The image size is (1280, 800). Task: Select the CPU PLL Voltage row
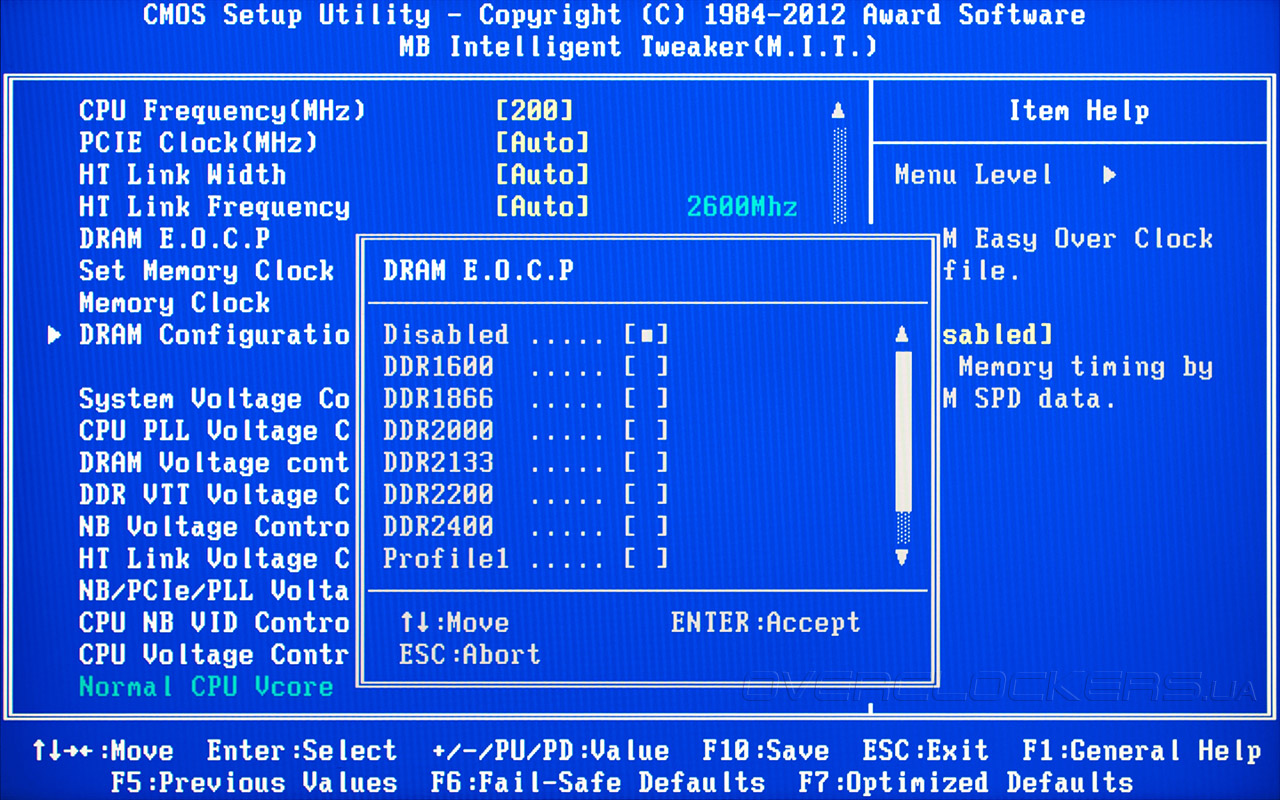pos(215,431)
